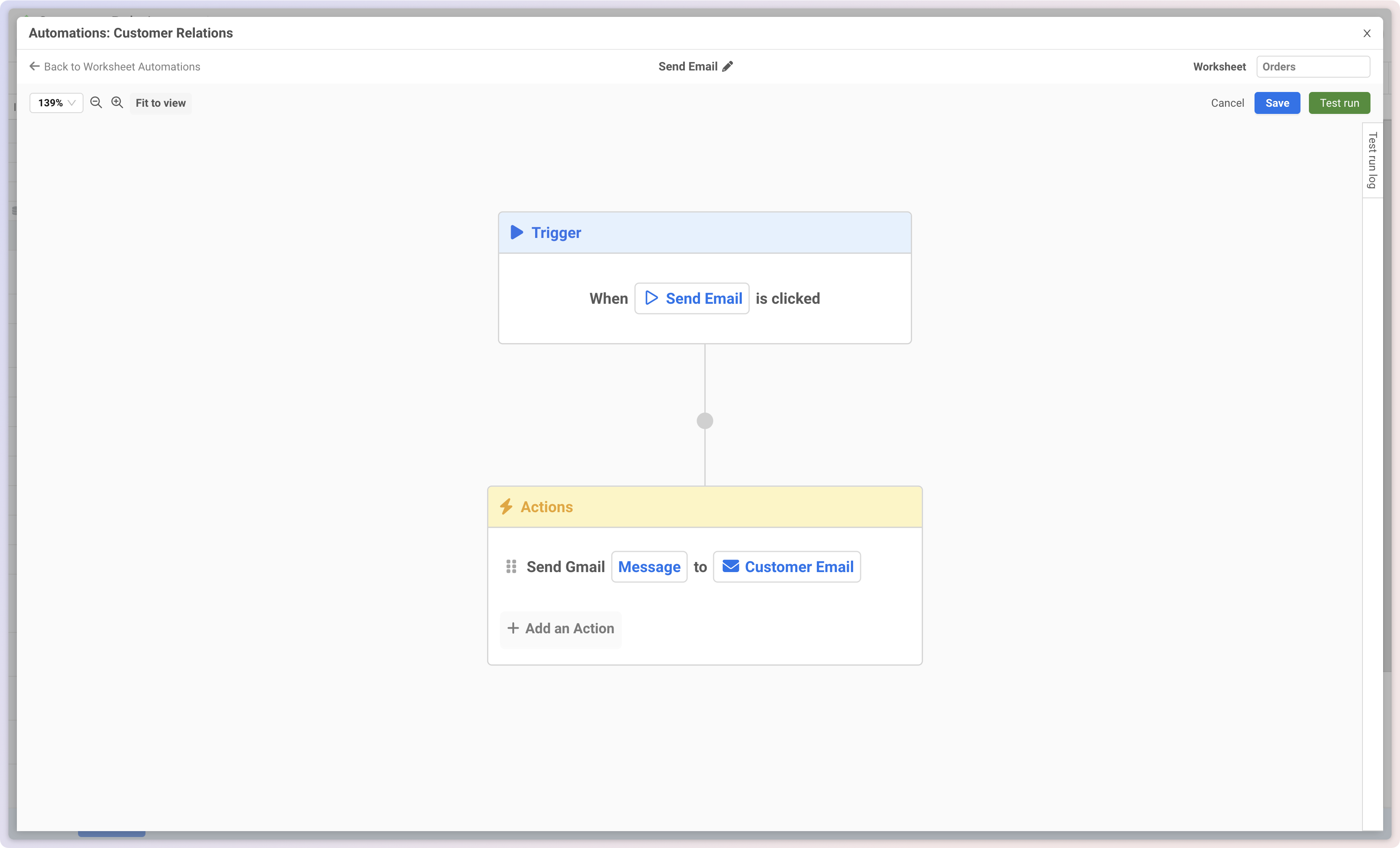This screenshot has height=848, width=1400.
Task: Click the play icon in Trigger header
Action: click(517, 232)
